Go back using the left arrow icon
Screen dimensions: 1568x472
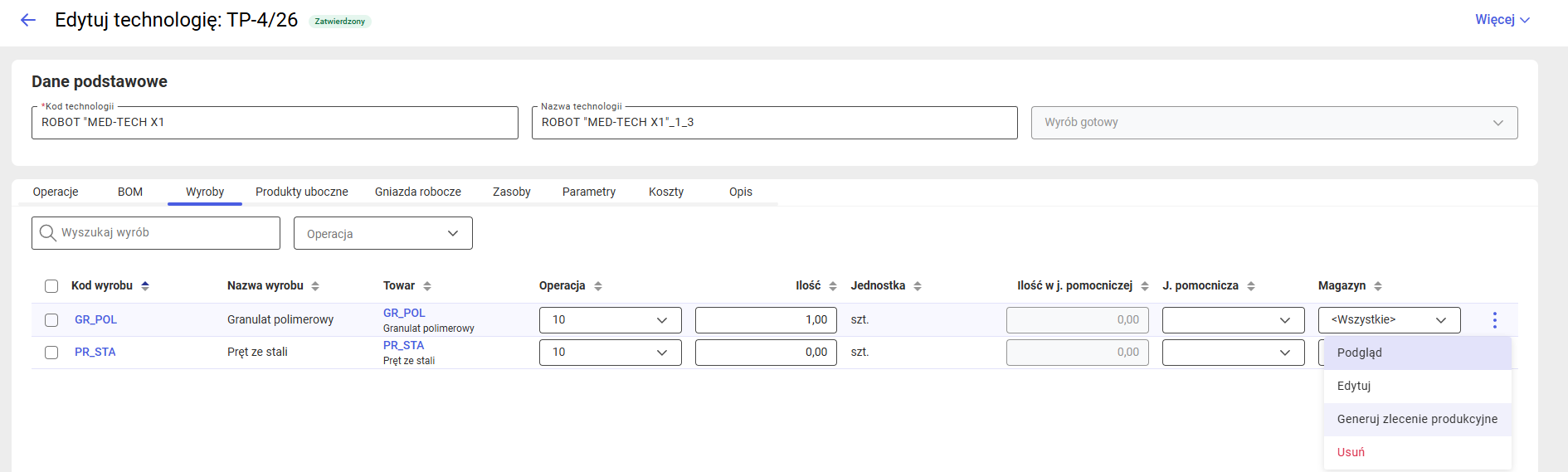(28, 20)
